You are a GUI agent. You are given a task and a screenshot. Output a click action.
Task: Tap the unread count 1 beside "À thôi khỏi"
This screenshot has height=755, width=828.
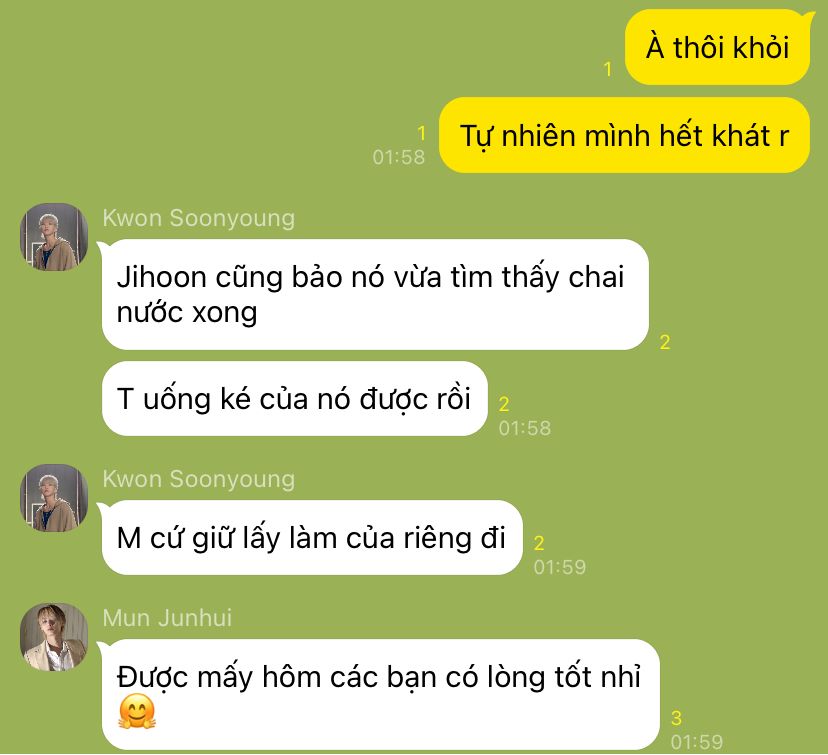608,69
